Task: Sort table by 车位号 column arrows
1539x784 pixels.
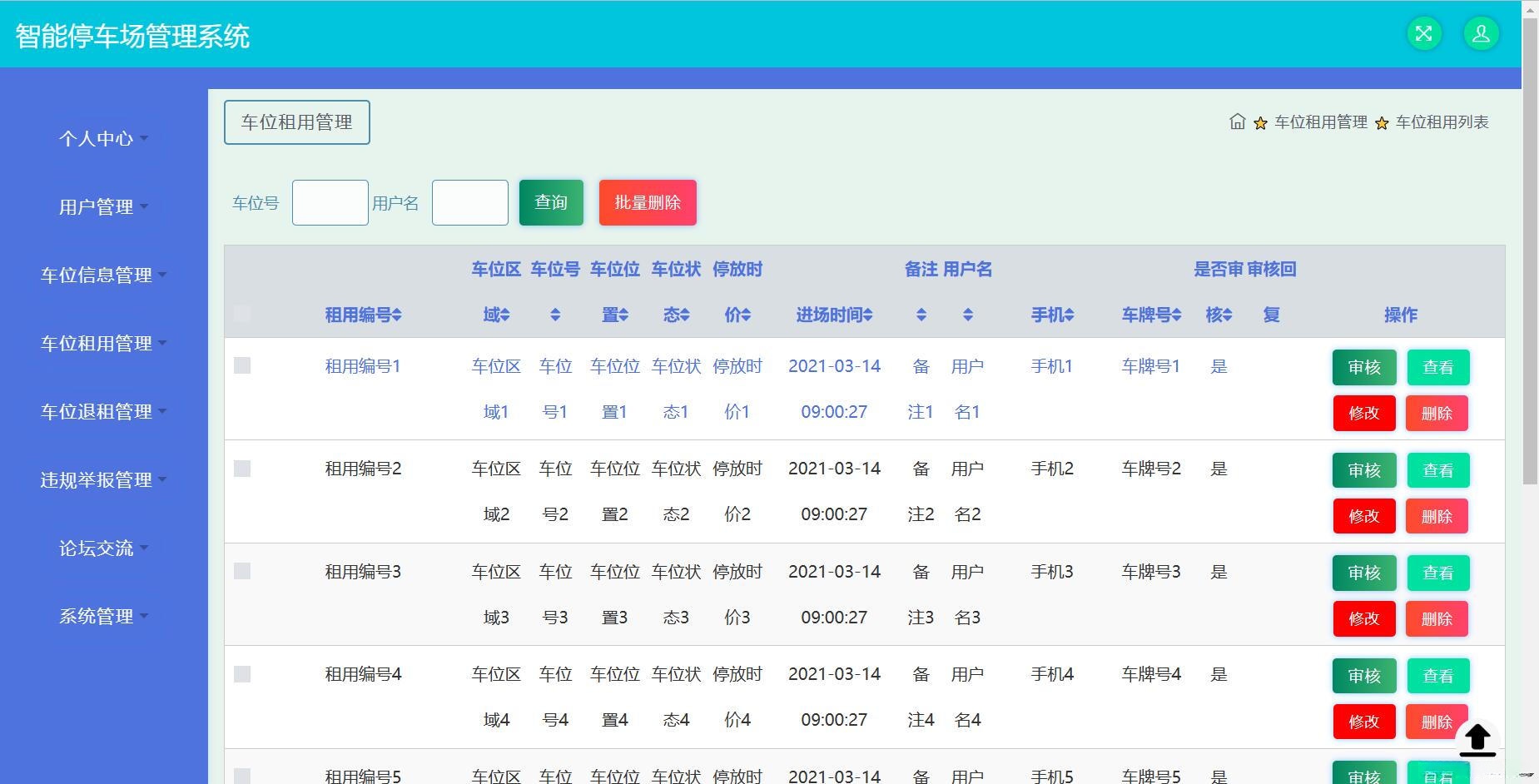Action: 555,315
